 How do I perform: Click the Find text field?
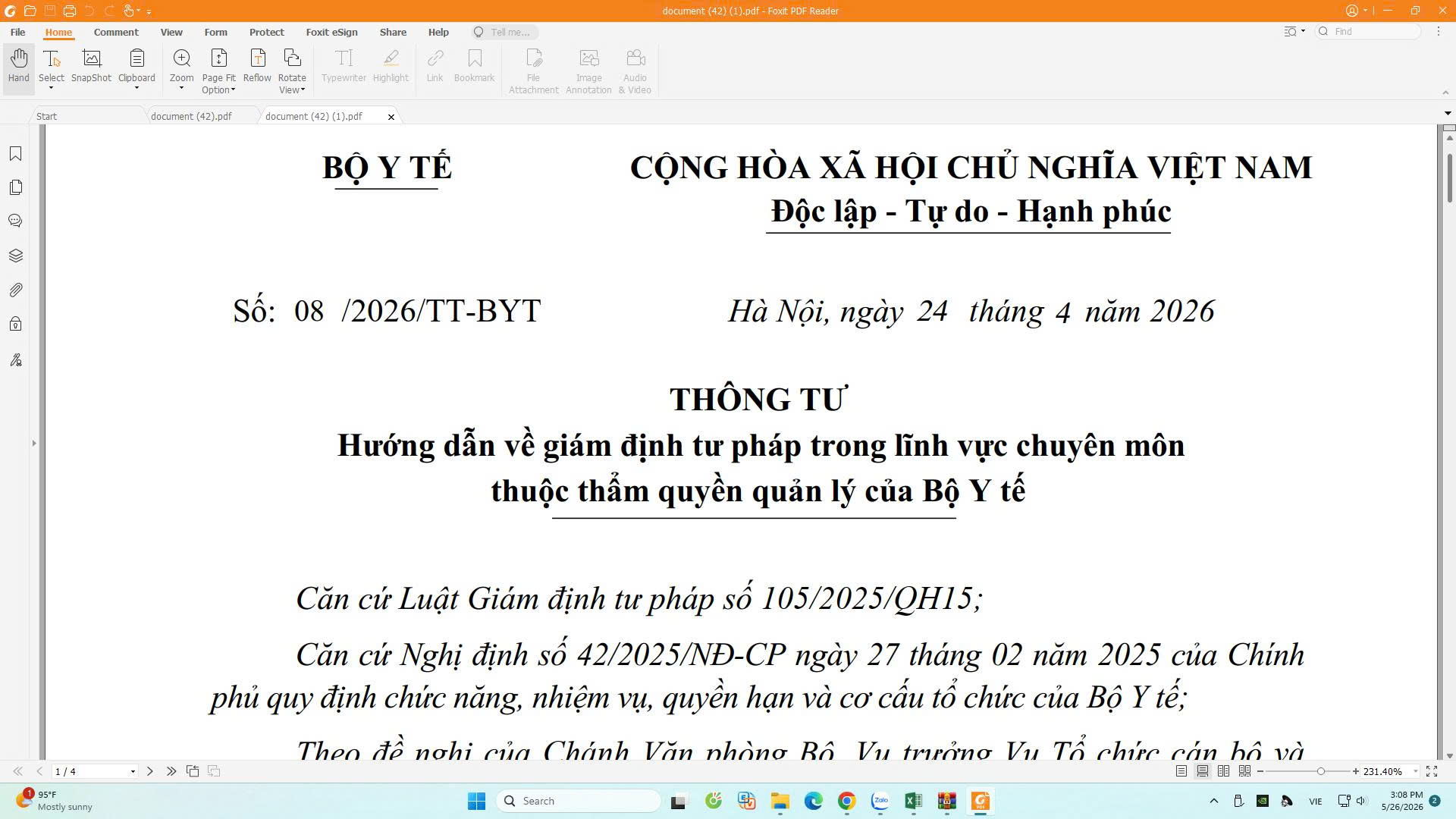(x=1369, y=32)
